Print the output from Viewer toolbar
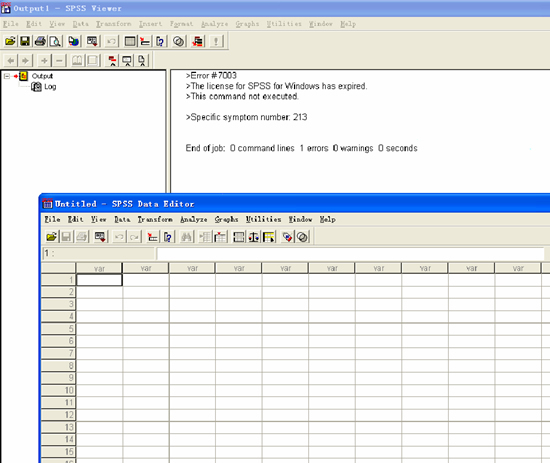550x463 pixels. [40, 41]
